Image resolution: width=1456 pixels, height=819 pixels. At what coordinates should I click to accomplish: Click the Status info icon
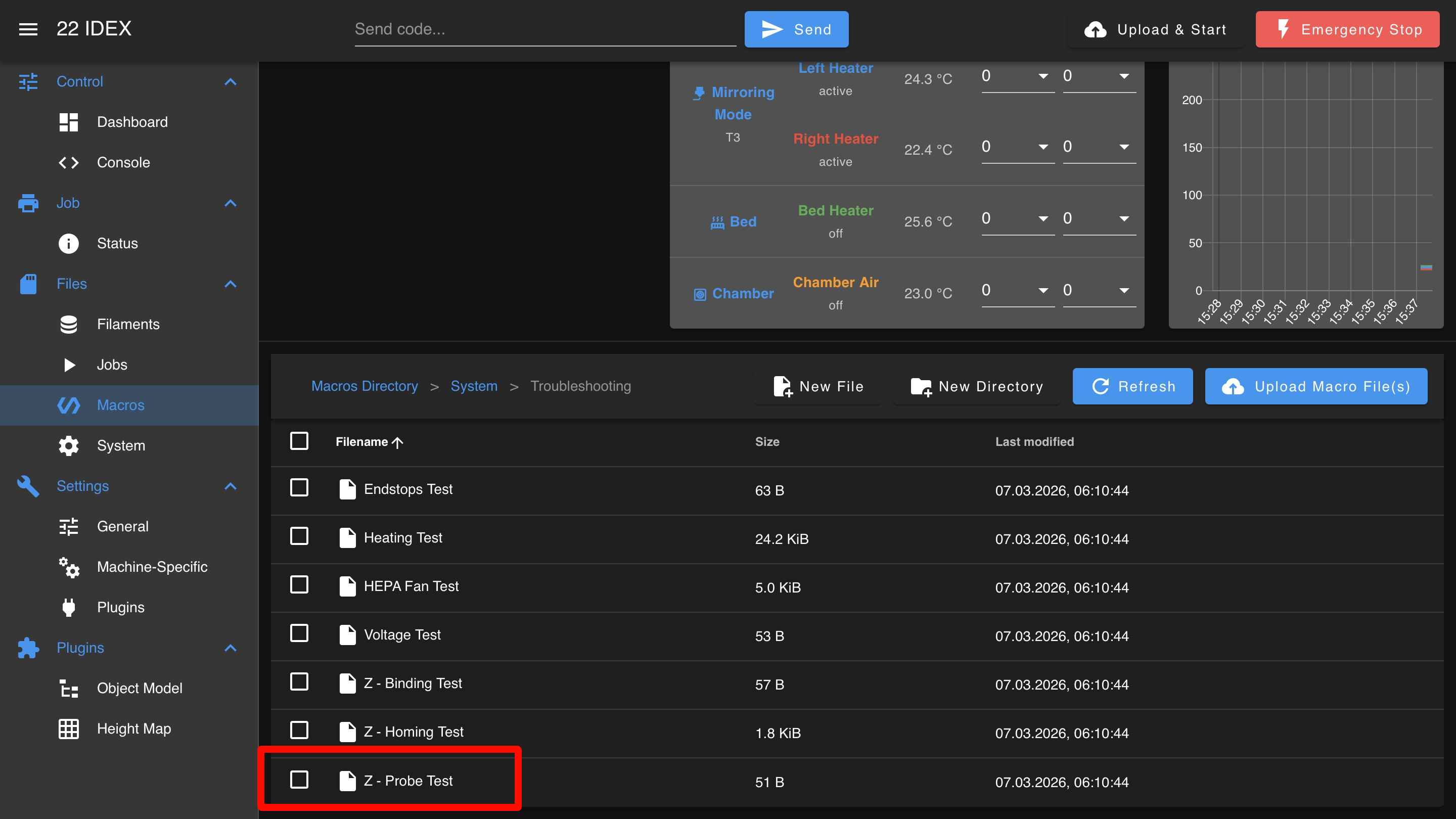point(68,244)
